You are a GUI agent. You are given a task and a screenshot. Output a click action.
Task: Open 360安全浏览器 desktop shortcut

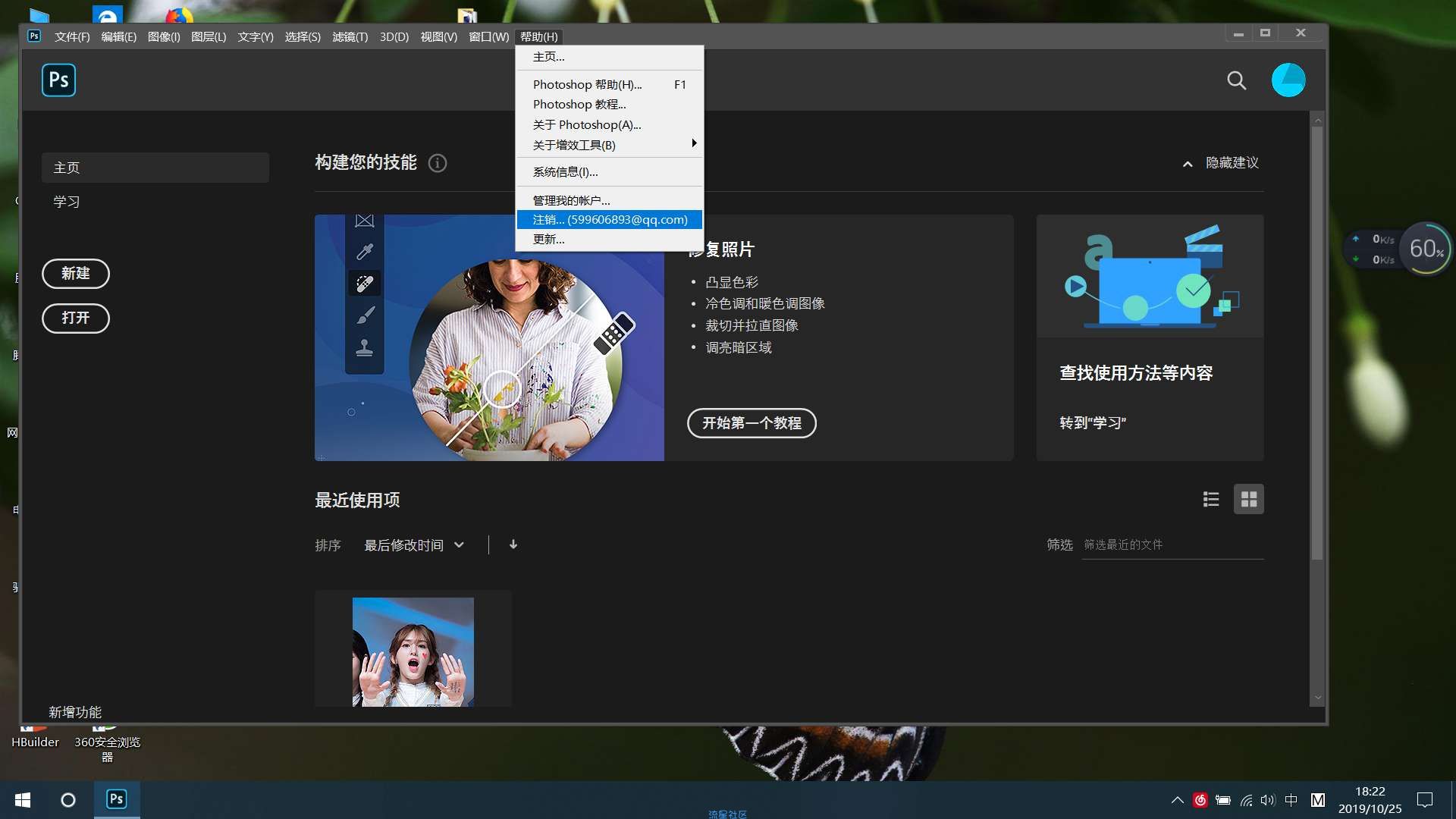[x=107, y=743]
